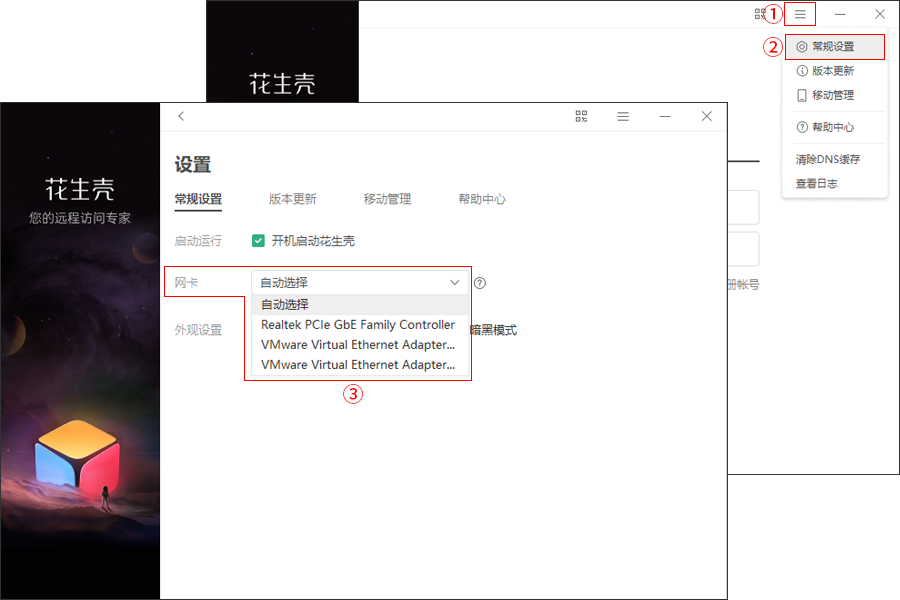Select 自动选择 in the network card list
Image resolution: width=900 pixels, height=600 pixels.
360,304
